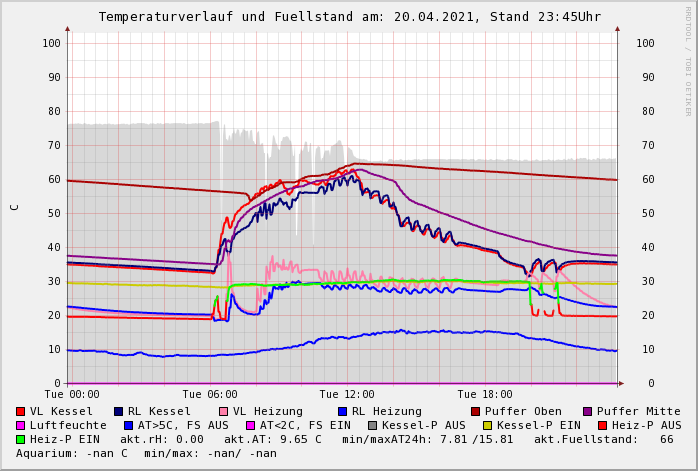
Task: Click the gray Kessel-P AUS swatch
Action: pos(372,426)
